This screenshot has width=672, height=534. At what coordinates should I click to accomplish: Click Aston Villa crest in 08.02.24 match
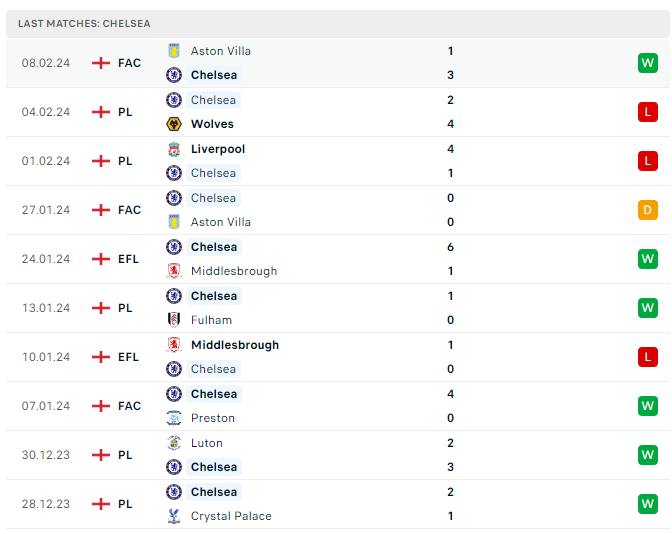click(x=174, y=51)
